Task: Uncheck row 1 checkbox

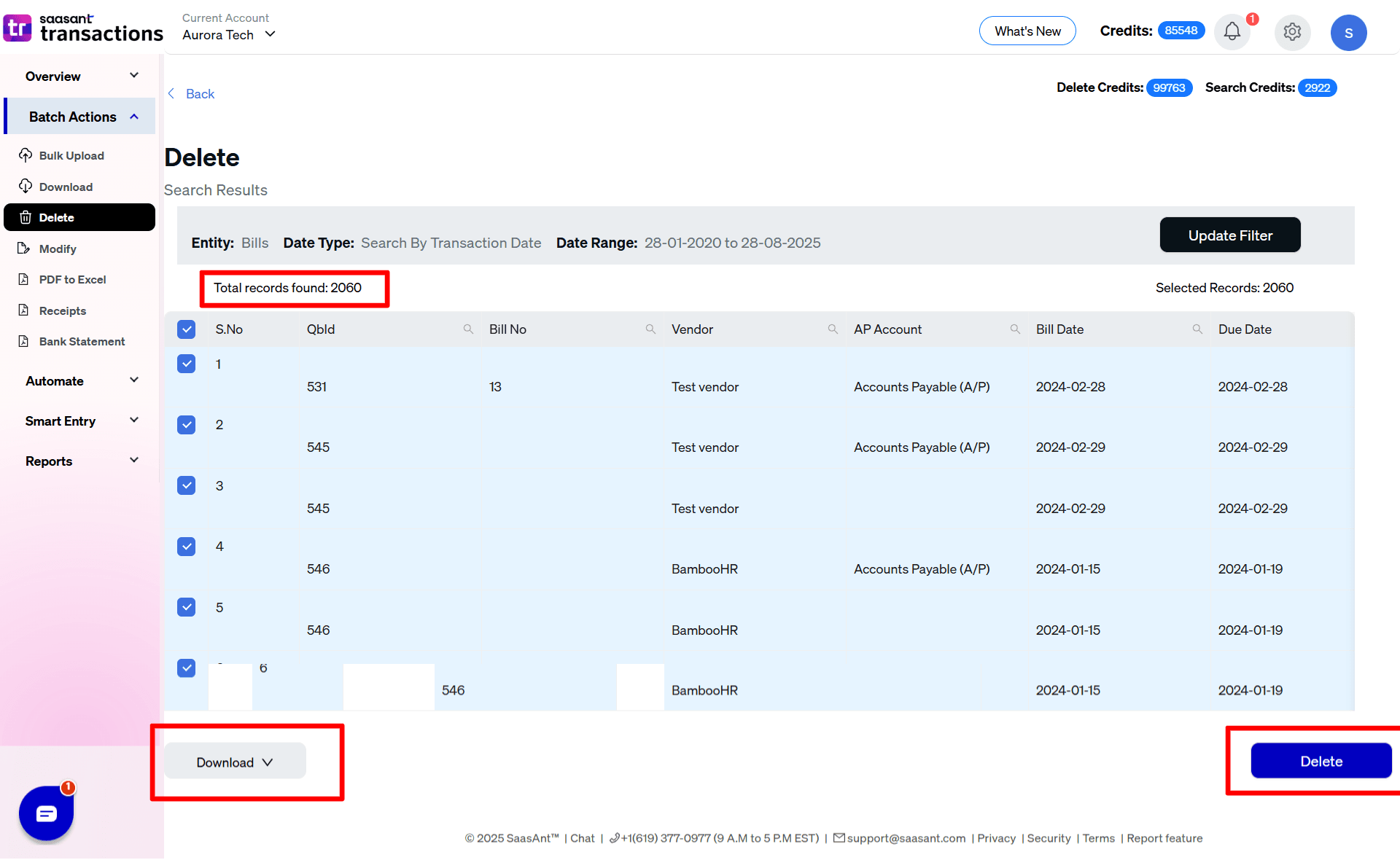Action: 187,364
